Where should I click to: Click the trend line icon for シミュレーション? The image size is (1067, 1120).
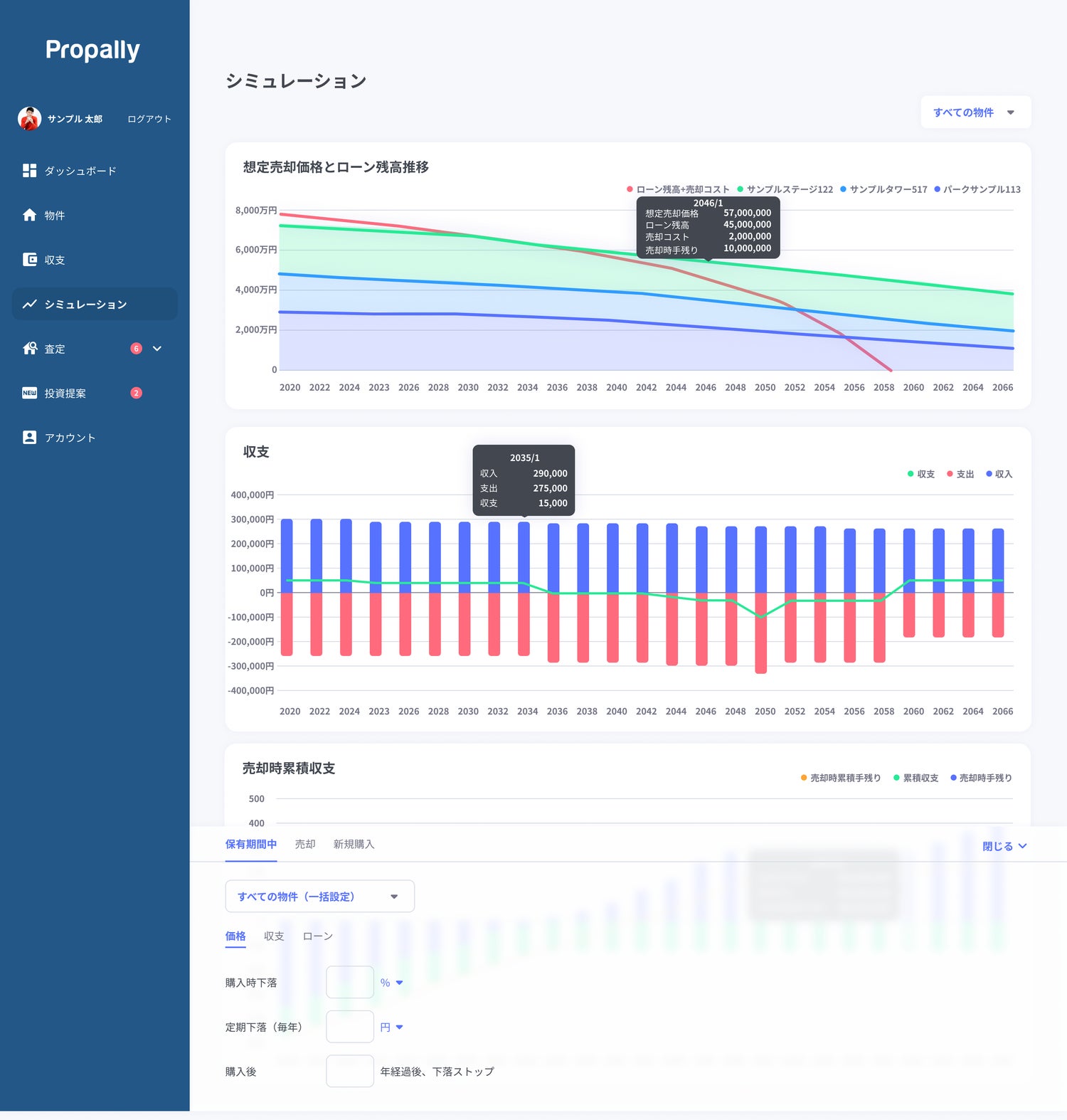29,305
